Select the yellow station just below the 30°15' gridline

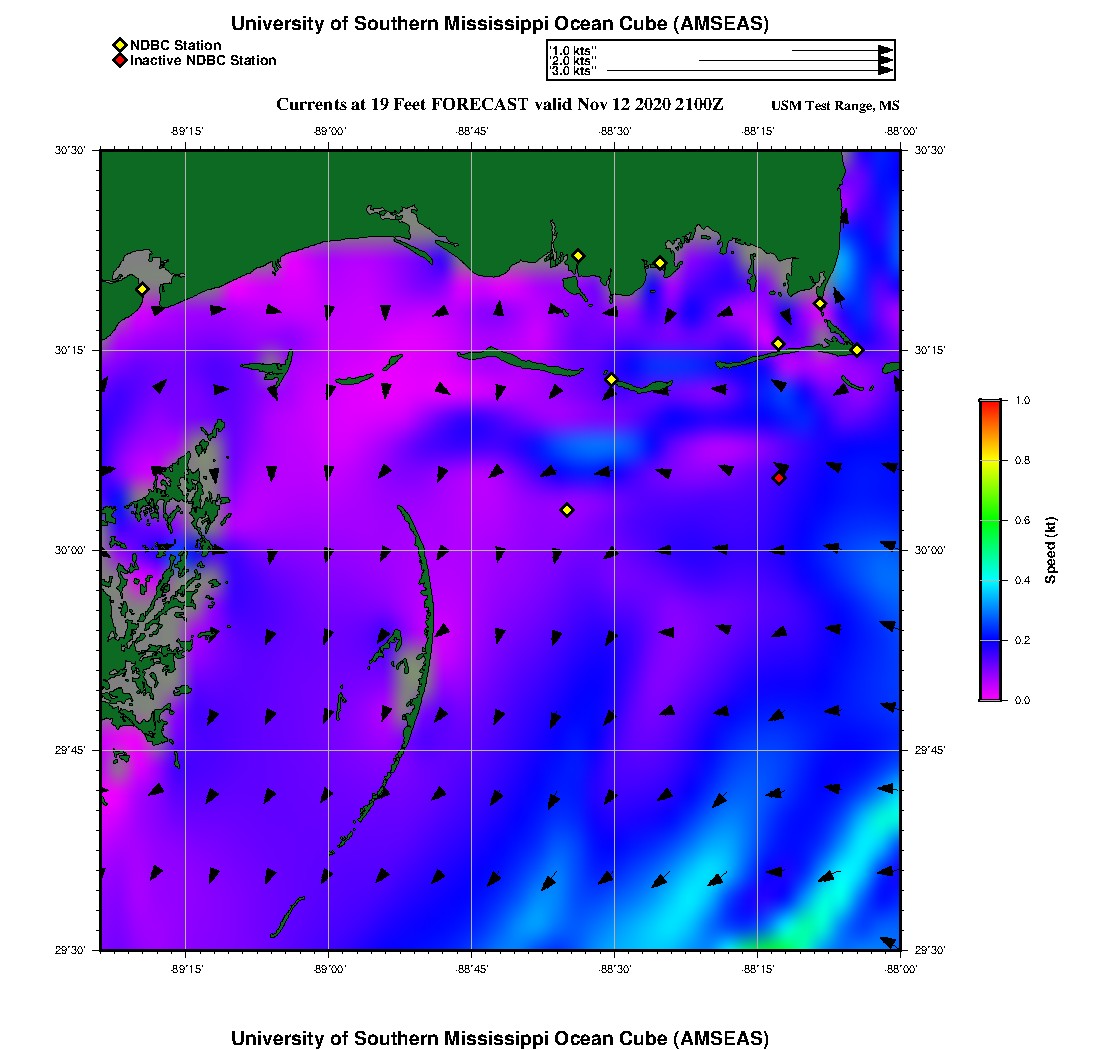pos(612,379)
